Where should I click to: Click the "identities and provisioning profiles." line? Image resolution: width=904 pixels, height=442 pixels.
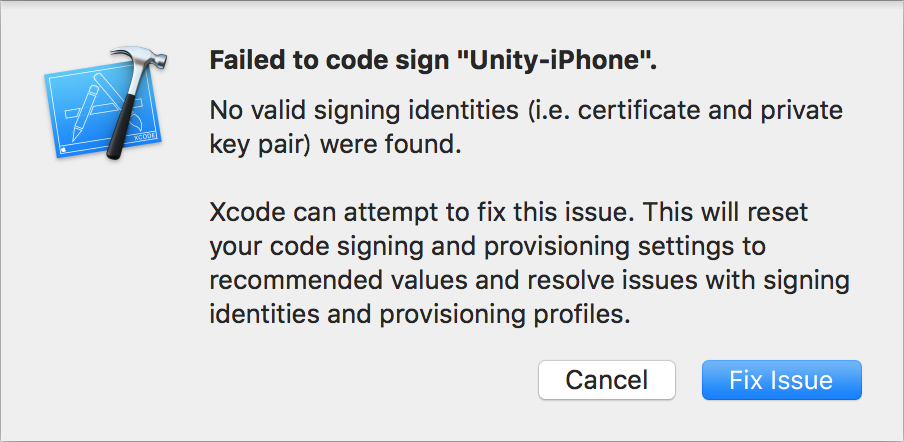(x=420, y=316)
